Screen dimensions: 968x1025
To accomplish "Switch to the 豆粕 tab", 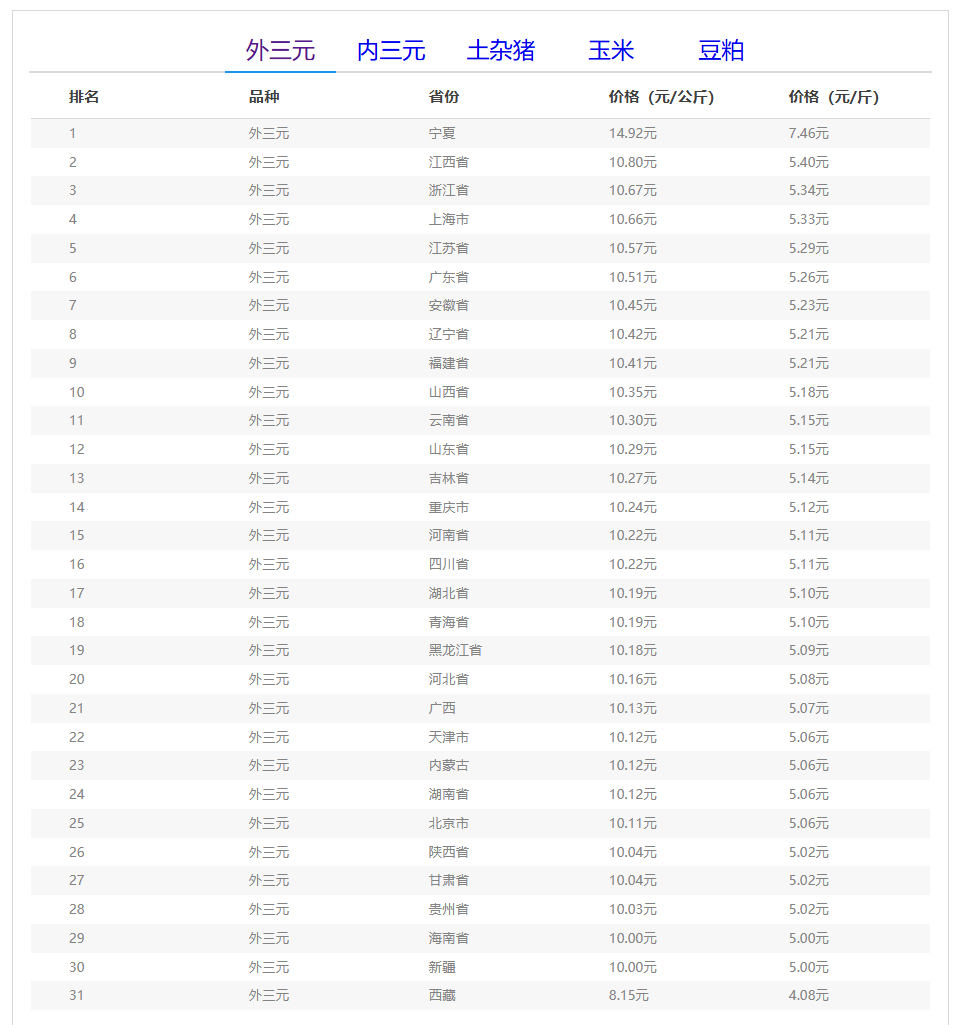I will click(721, 51).
